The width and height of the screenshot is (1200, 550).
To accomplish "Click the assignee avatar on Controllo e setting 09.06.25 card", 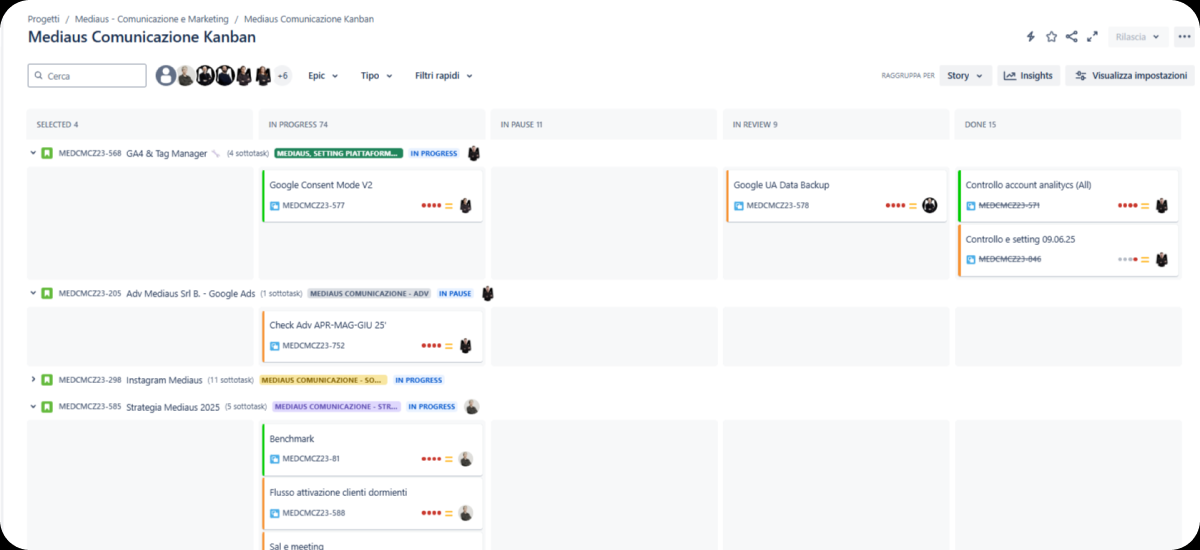I will [x=1161, y=259].
